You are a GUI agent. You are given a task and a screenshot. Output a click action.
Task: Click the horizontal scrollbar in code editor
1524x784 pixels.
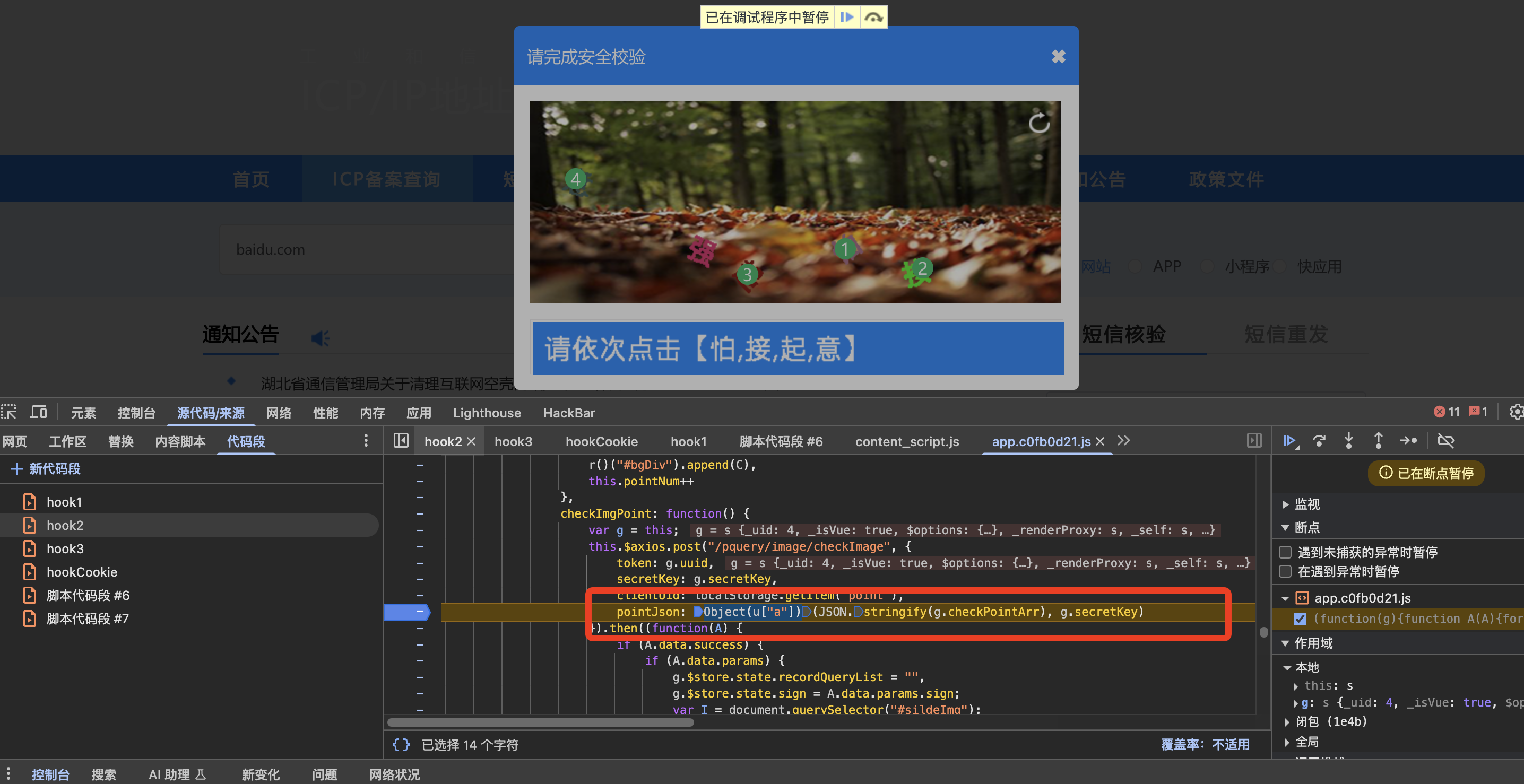click(540, 722)
